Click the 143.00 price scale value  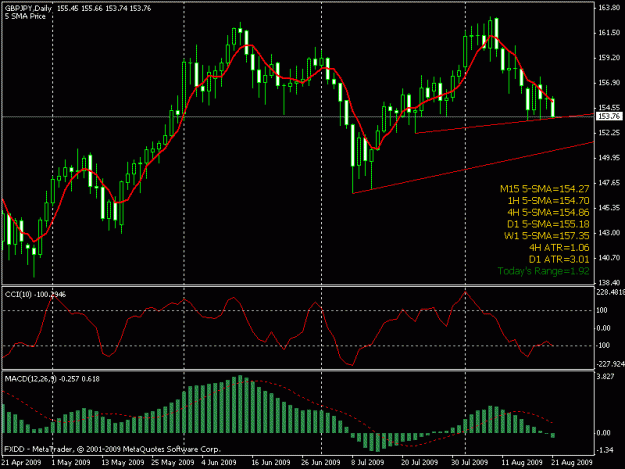[609, 233]
